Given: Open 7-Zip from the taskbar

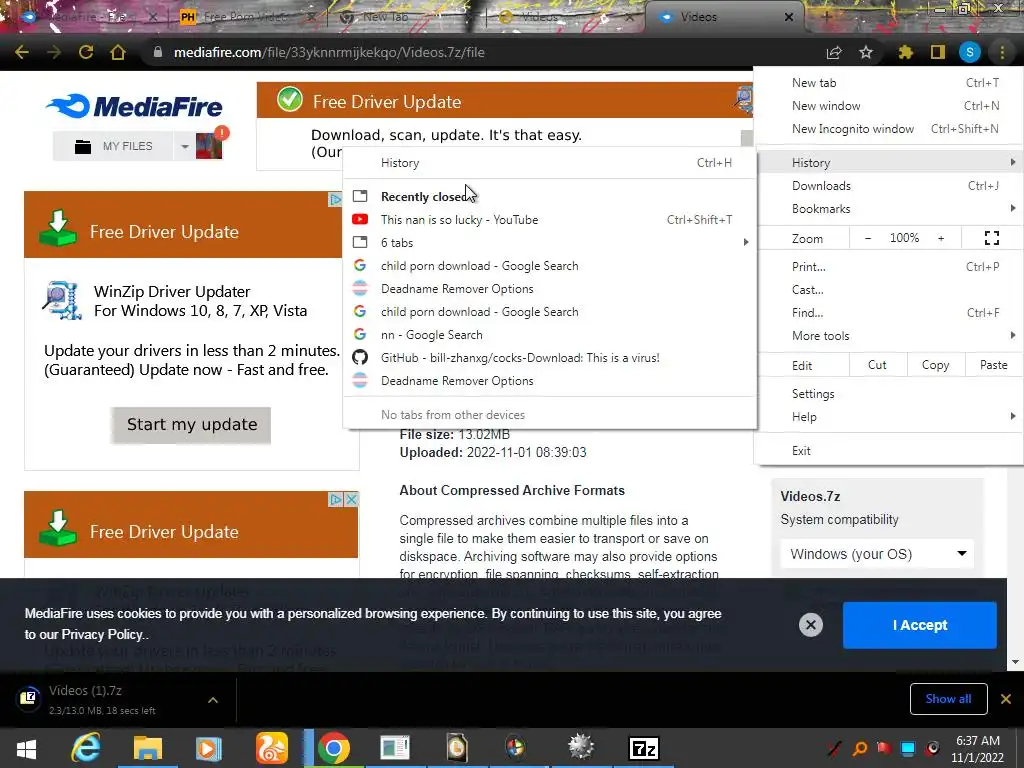Looking at the screenshot, I should coord(643,748).
